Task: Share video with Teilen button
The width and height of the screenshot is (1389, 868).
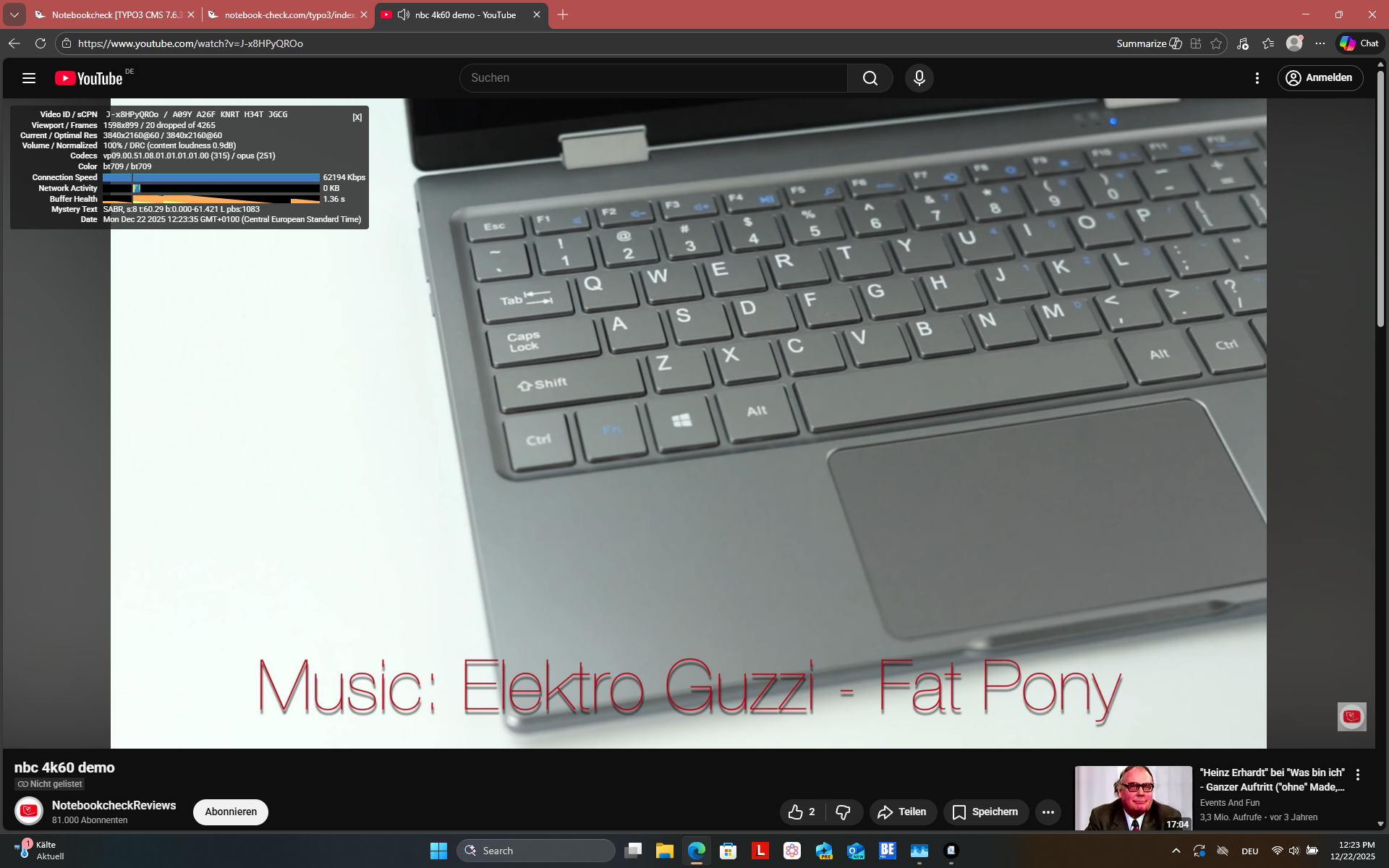Action: 903,812
